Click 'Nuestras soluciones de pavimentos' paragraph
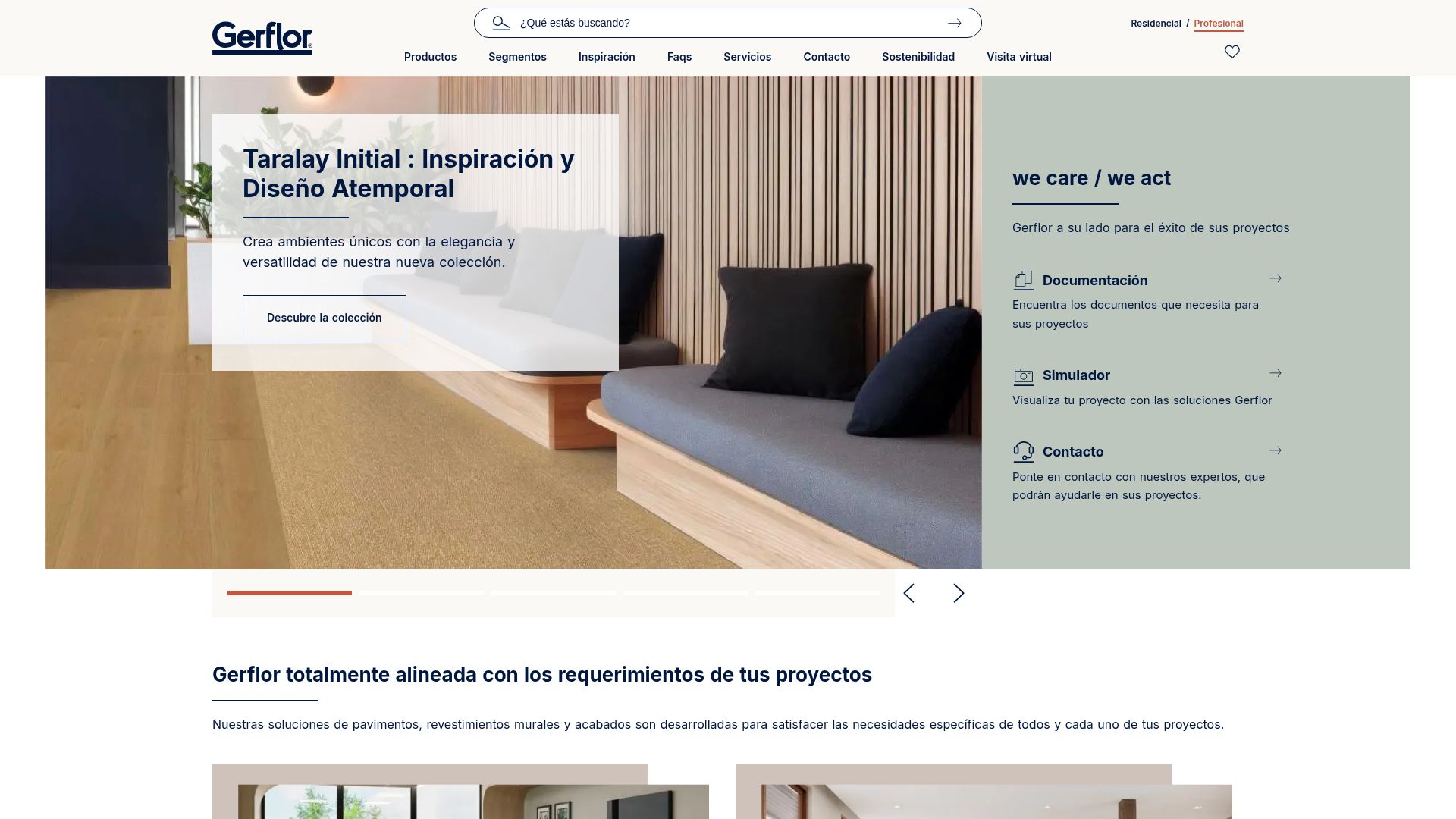 (x=718, y=725)
